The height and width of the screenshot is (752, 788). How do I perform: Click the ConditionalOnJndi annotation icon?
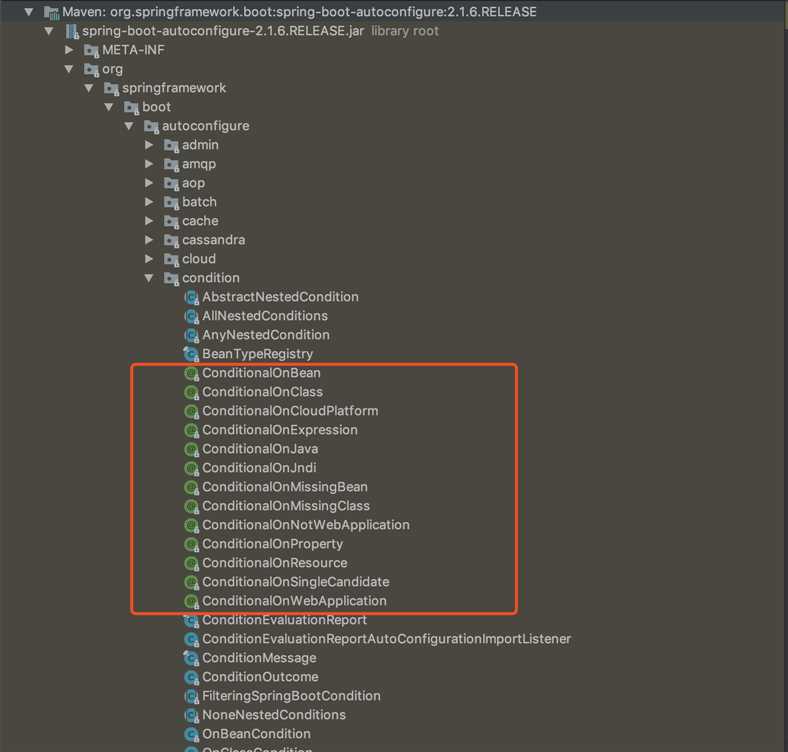coord(191,468)
